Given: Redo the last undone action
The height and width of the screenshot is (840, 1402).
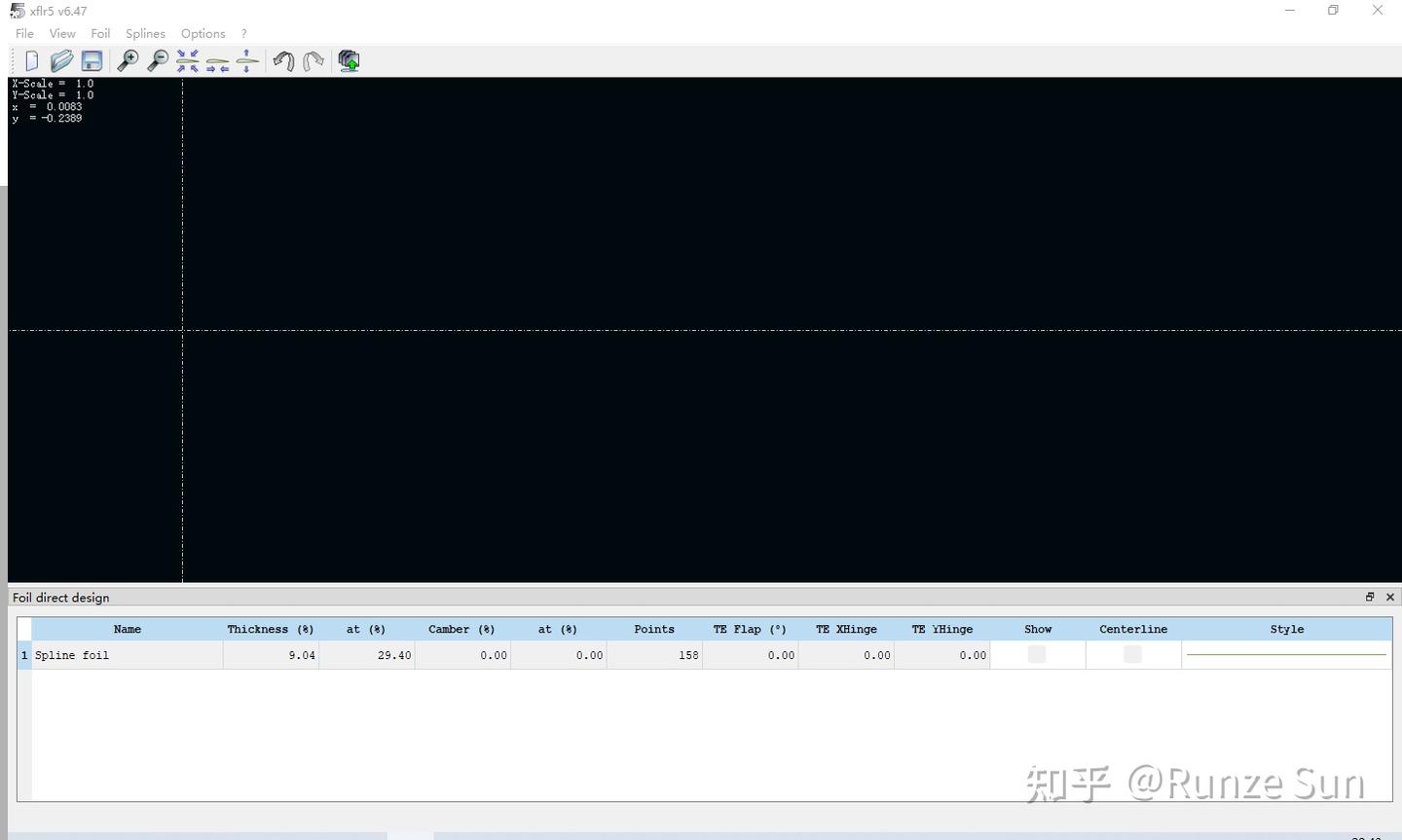Looking at the screenshot, I should click(x=313, y=60).
